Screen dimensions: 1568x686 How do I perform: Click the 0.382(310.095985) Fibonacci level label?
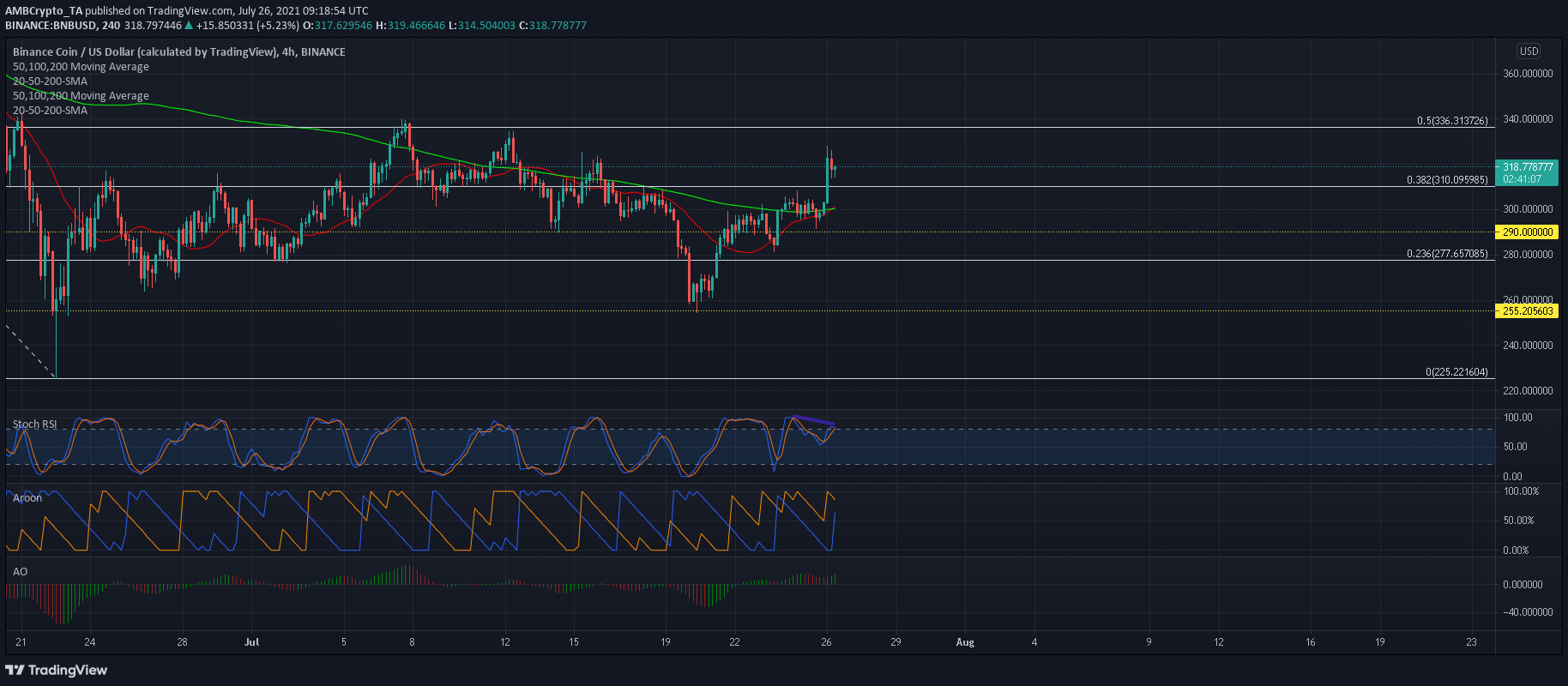1447,180
